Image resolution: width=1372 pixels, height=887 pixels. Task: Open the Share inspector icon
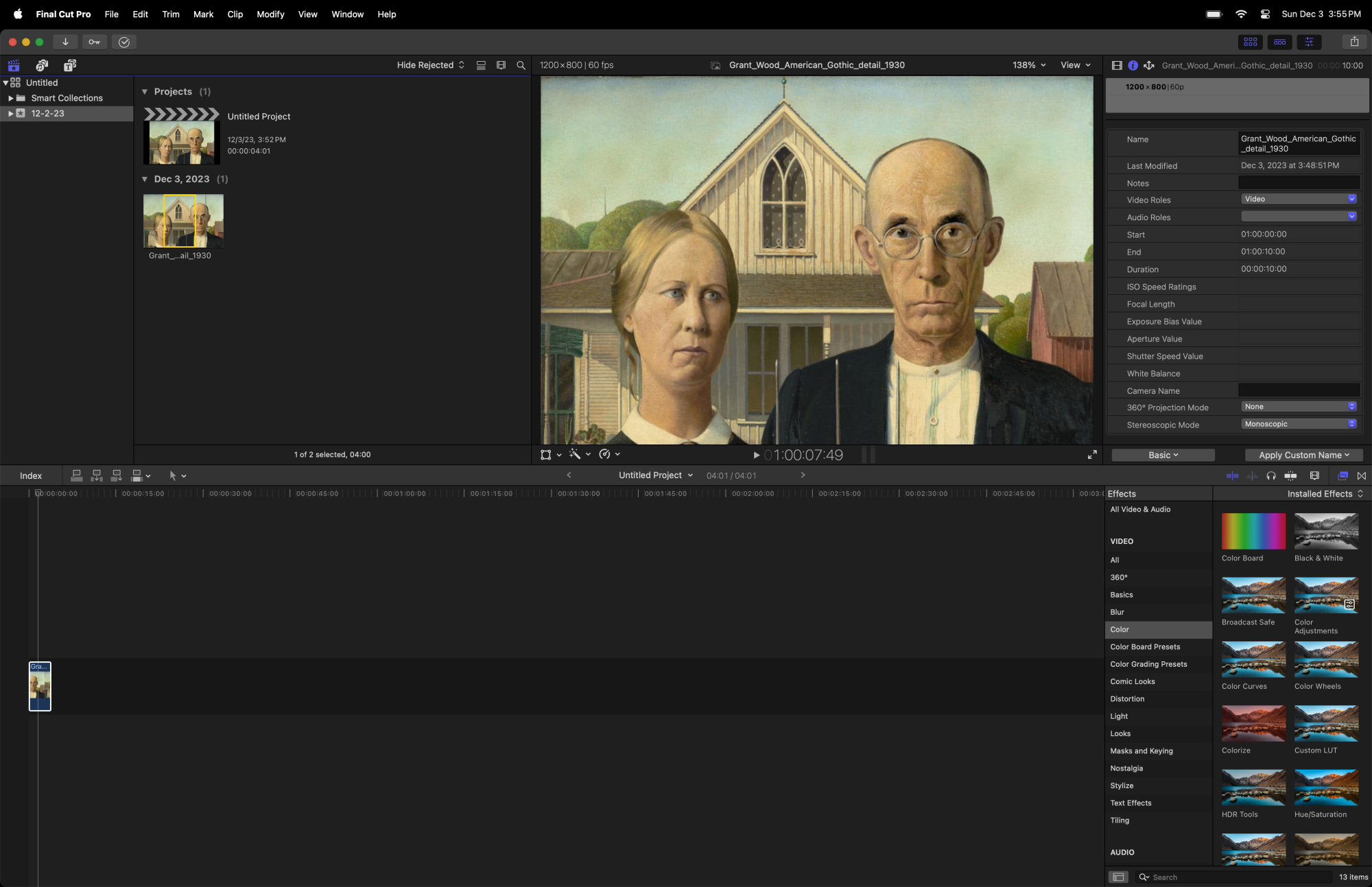[1149, 65]
